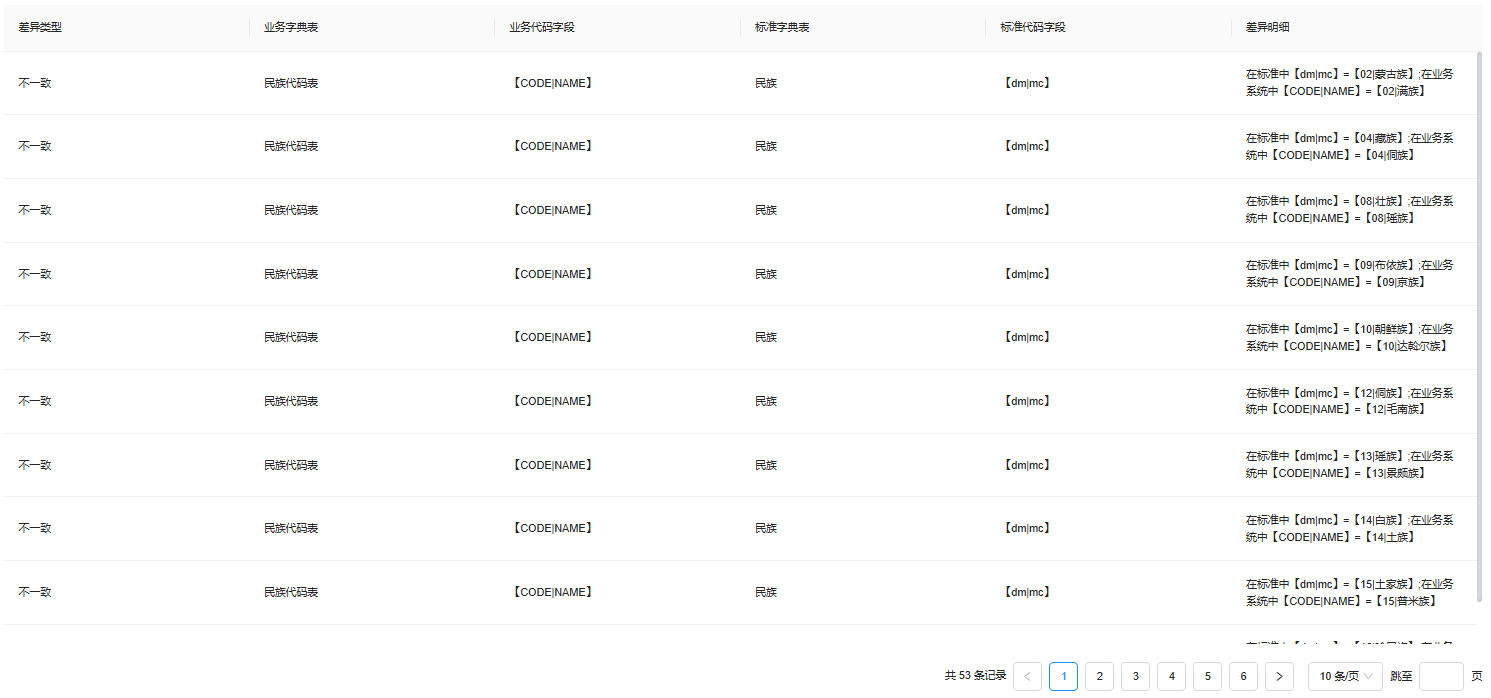Click the 业务代码字段 column header

coord(542,27)
